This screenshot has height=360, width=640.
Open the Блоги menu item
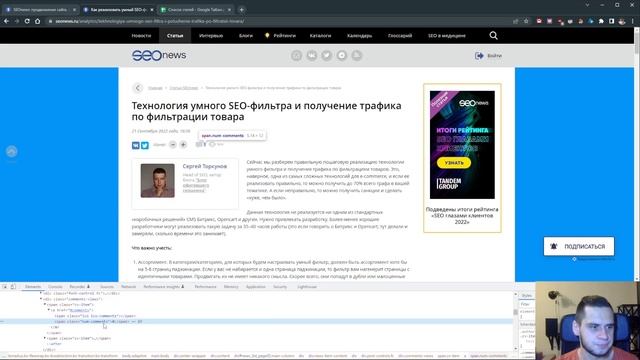coord(246,36)
